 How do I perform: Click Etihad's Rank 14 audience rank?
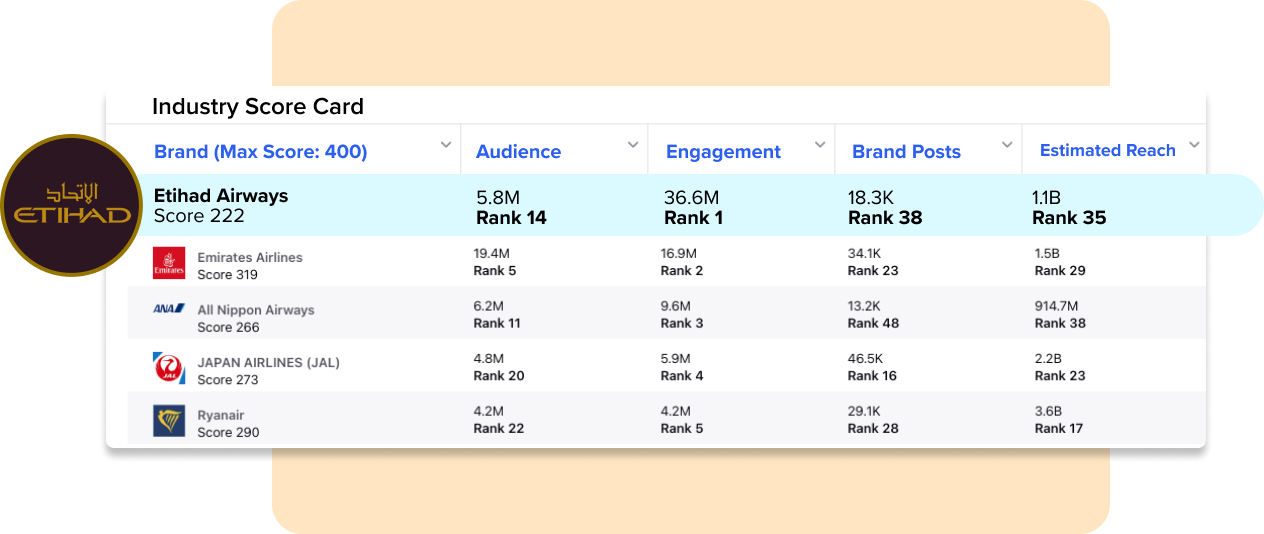click(x=511, y=217)
